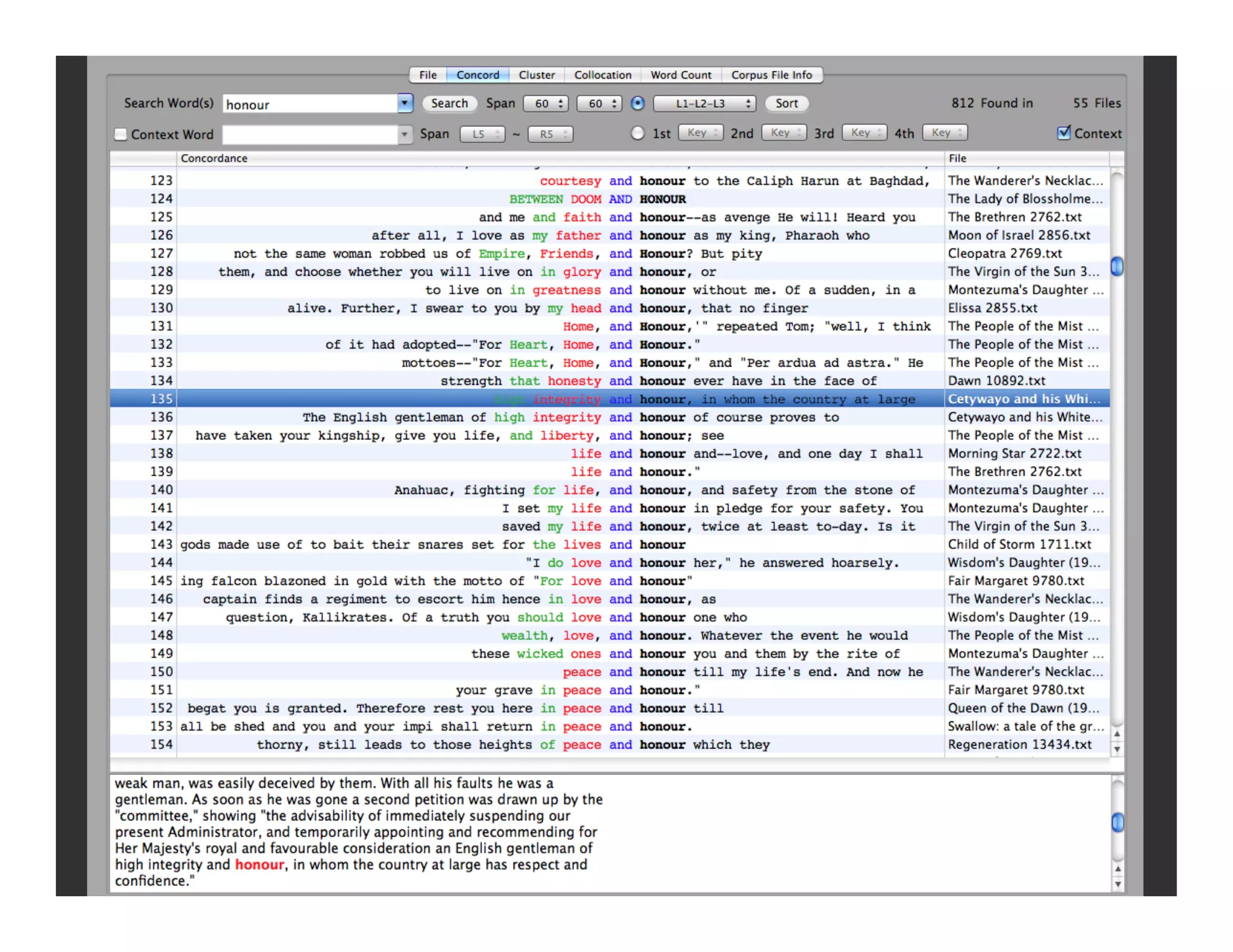Screen dimensions: 1233x952
Task: Select the L1-L2-L3 sort radio button
Action: coord(638,104)
